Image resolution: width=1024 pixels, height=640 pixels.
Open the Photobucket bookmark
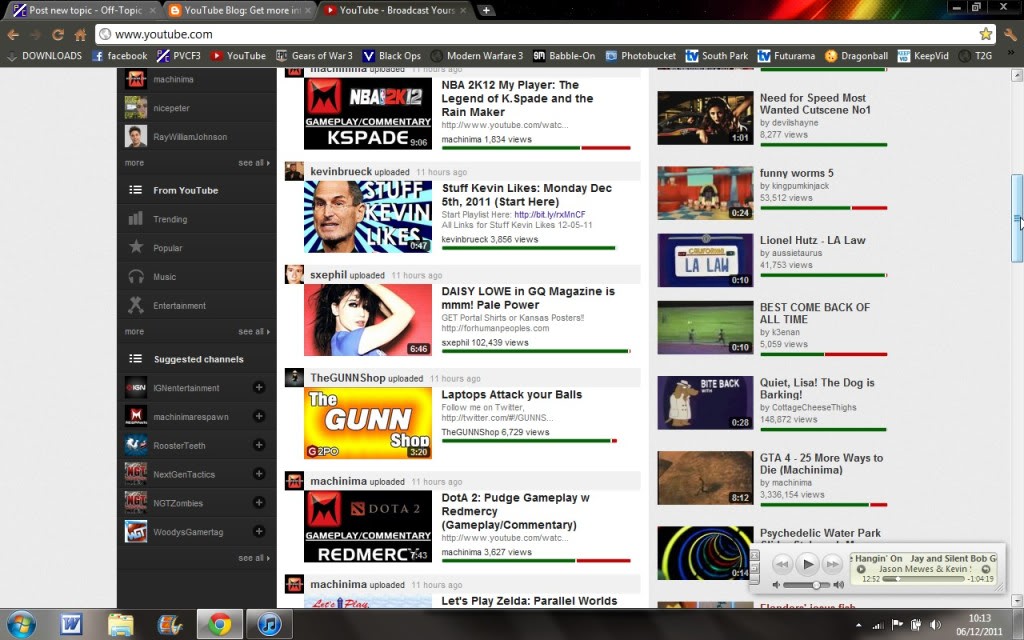[x=639, y=56]
